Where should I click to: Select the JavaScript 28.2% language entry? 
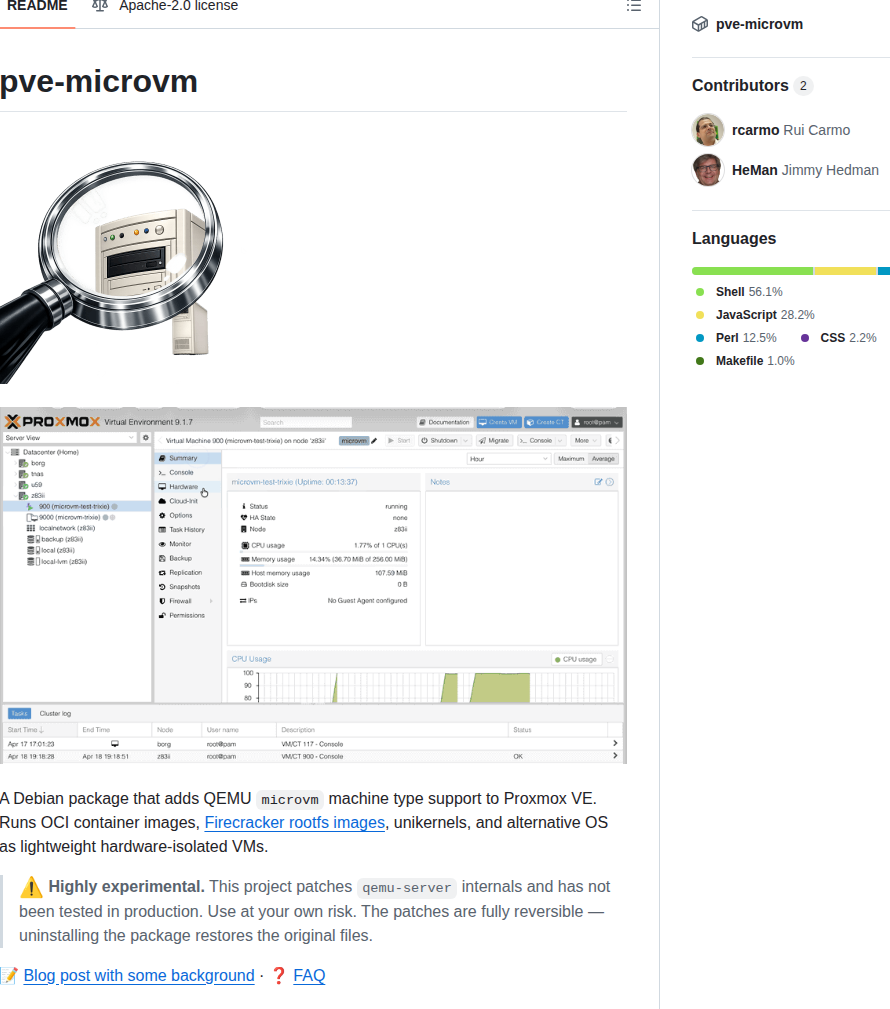click(x=755, y=315)
